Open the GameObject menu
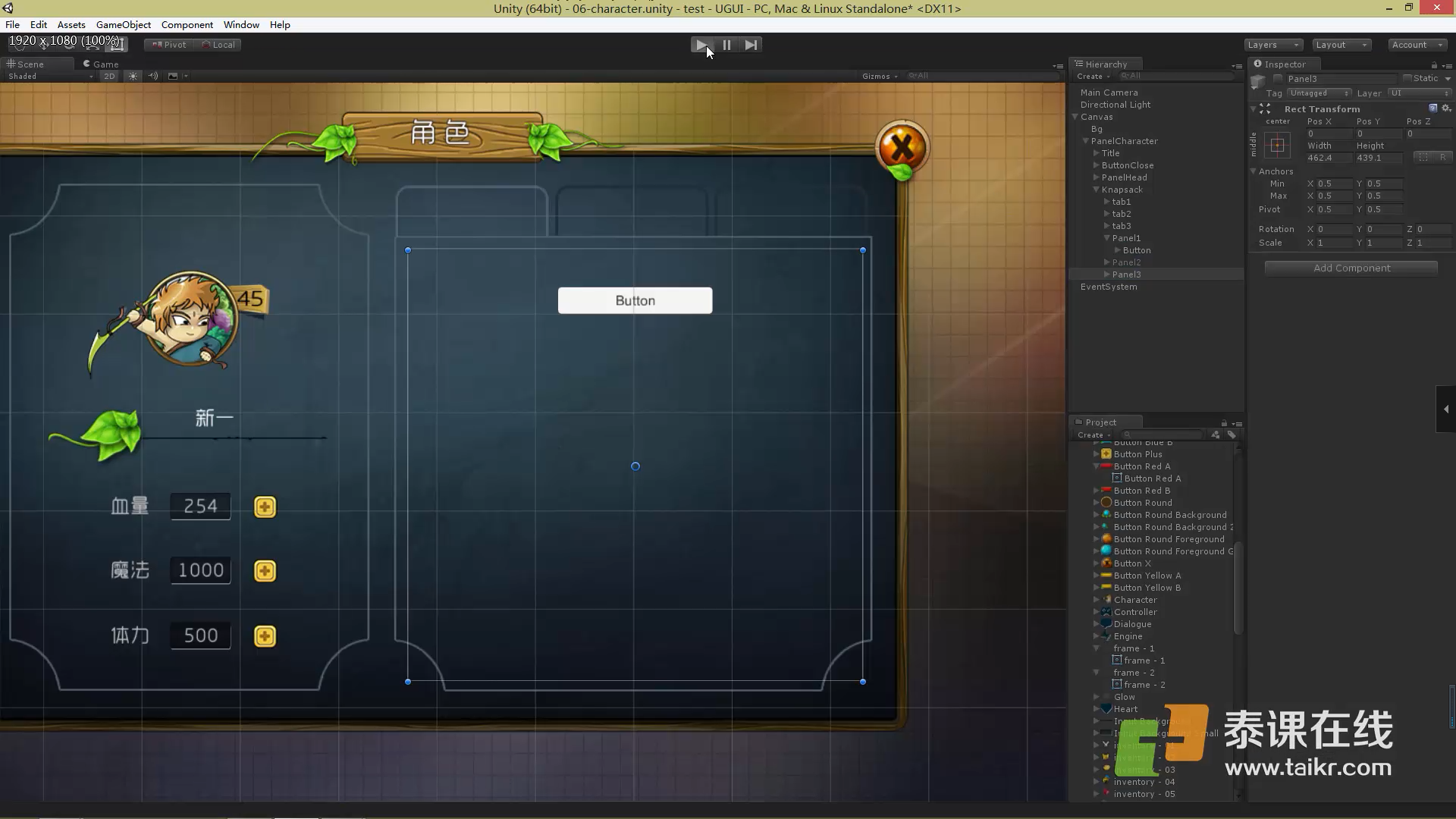1456x819 pixels. click(x=124, y=24)
